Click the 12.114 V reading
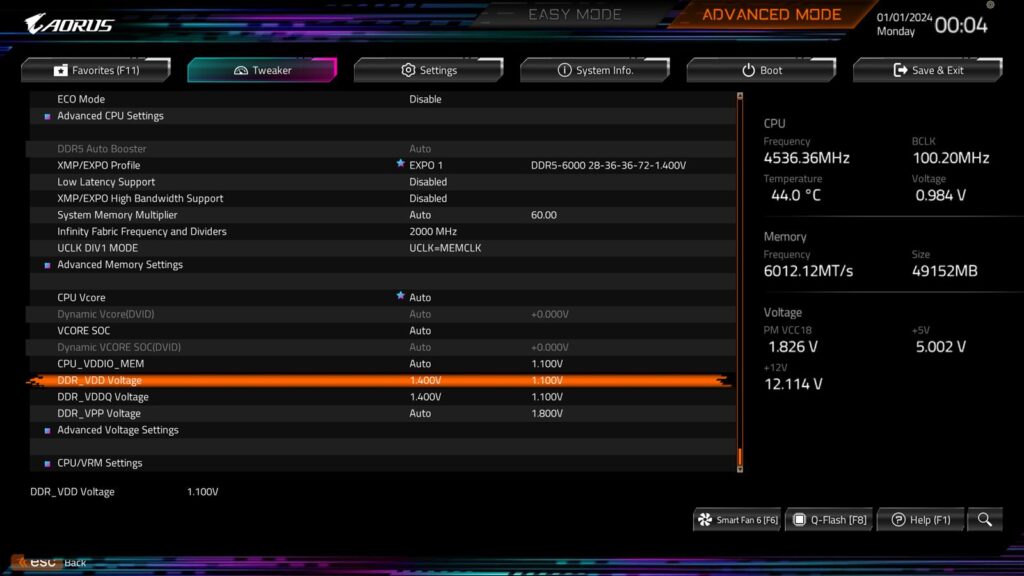Screen dimensions: 1024x576 [x=793, y=384]
